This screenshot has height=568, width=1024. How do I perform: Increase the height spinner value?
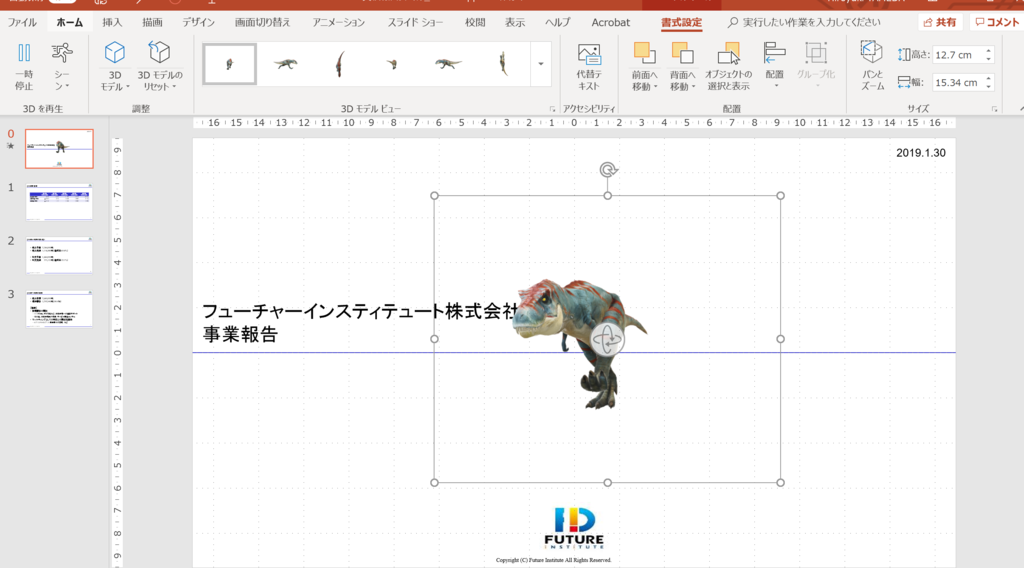(x=989, y=51)
